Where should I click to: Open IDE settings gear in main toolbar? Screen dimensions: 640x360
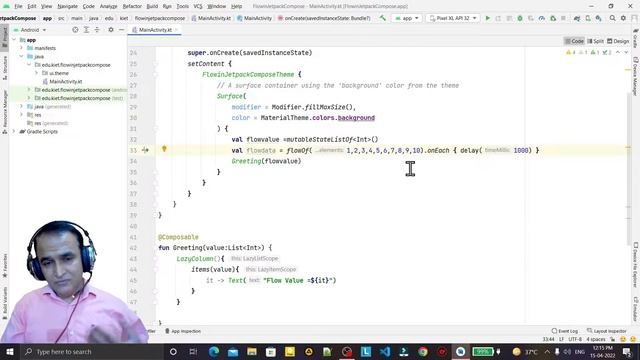623,18
